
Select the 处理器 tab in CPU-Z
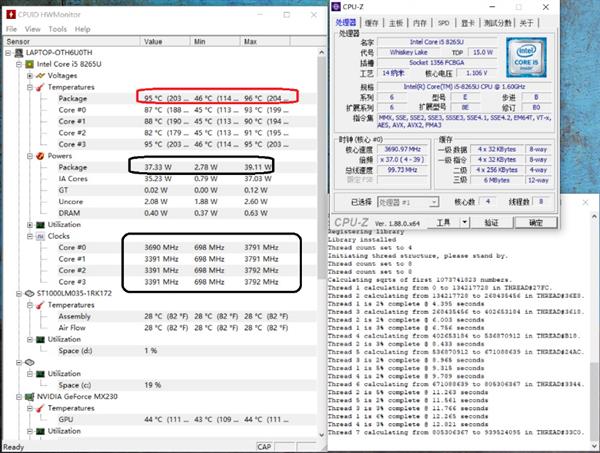(346, 23)
